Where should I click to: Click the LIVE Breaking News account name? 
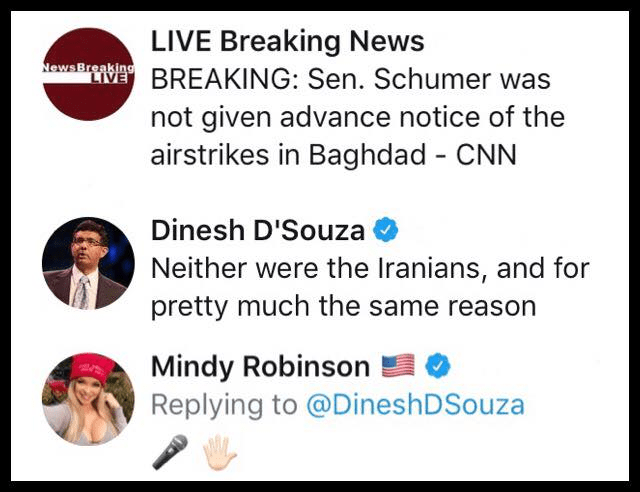click(287, 42)
